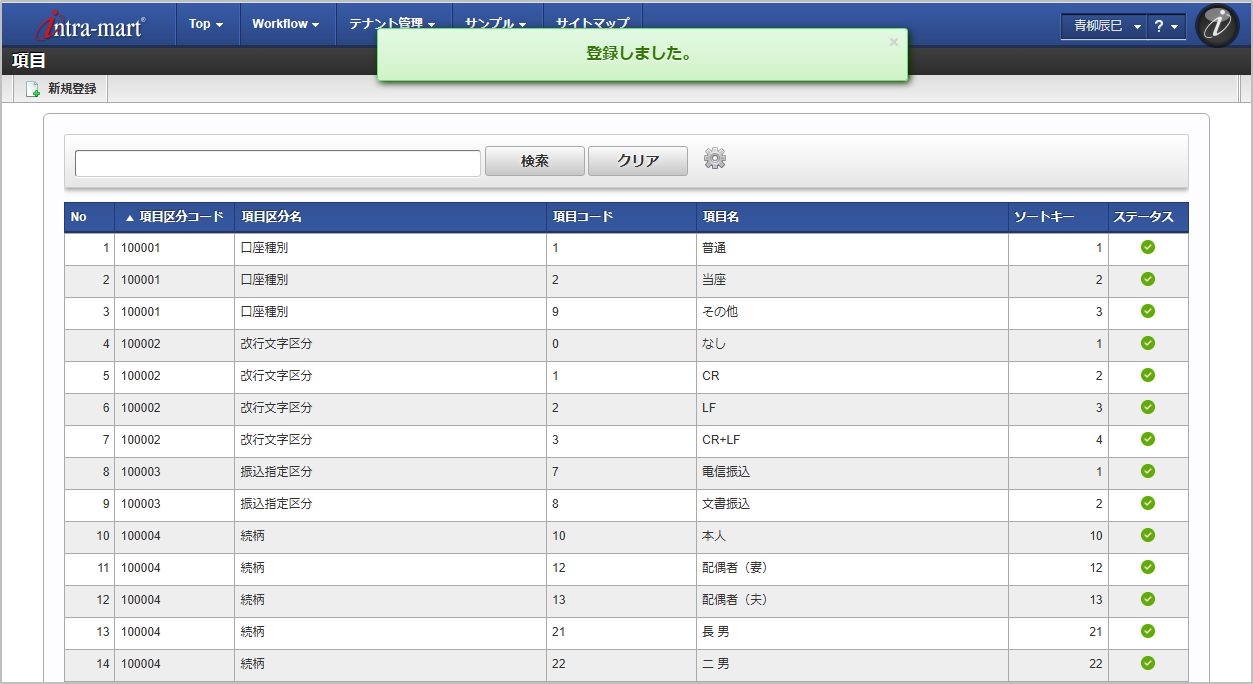Viewport: 1253px width, 684px height.
Task: Open the サンプル dropdown menu
Action: (x=495, y=24)
